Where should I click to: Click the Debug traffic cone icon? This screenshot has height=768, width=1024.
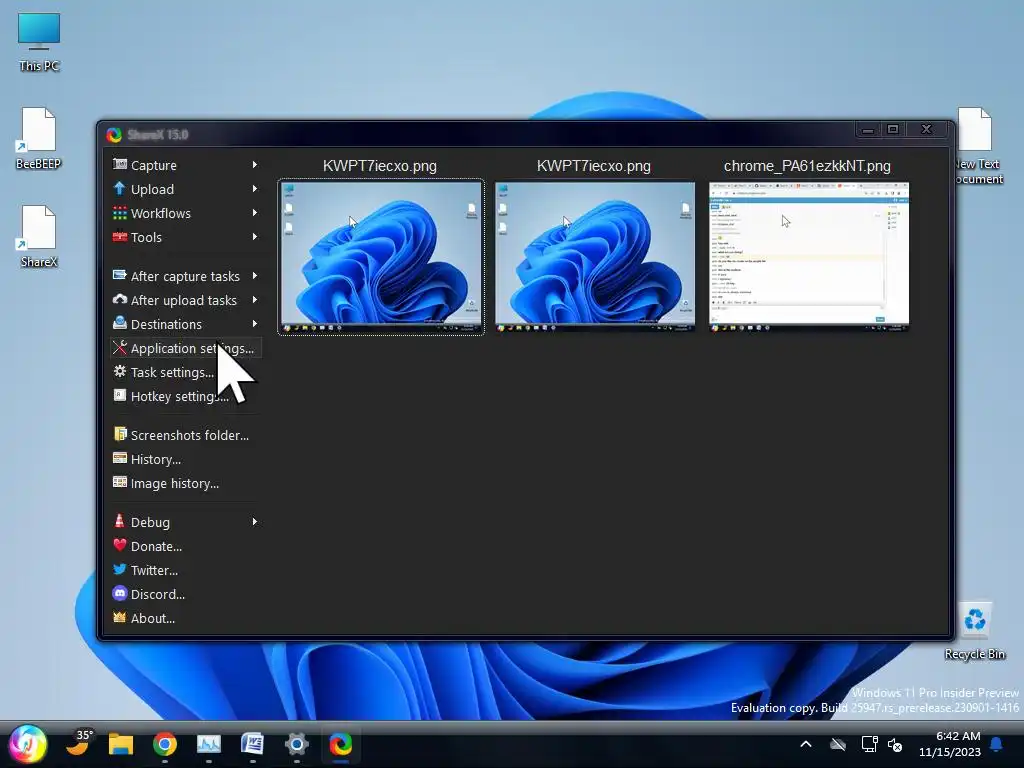120,520
